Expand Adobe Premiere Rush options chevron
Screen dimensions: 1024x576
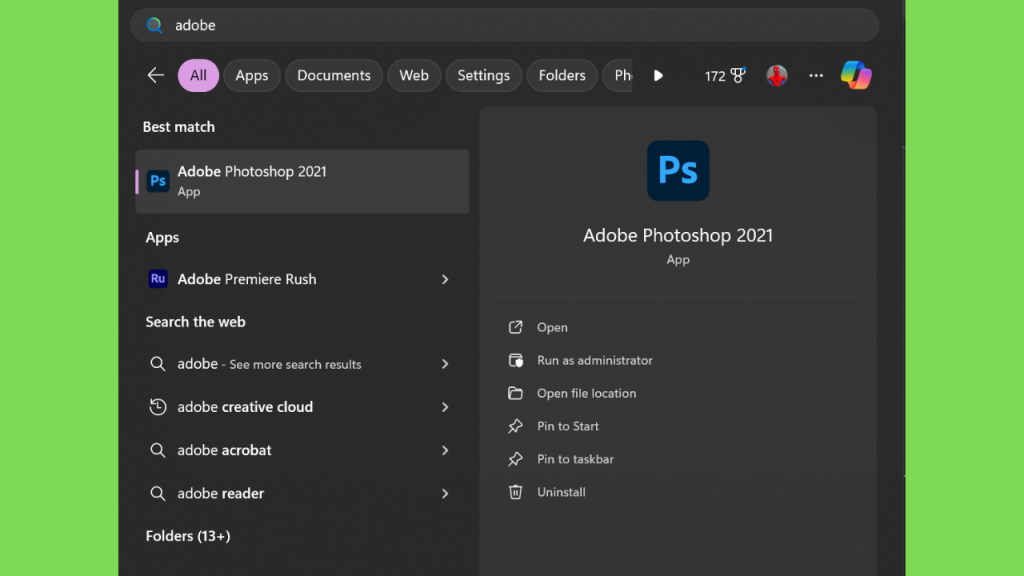point(445,280)
